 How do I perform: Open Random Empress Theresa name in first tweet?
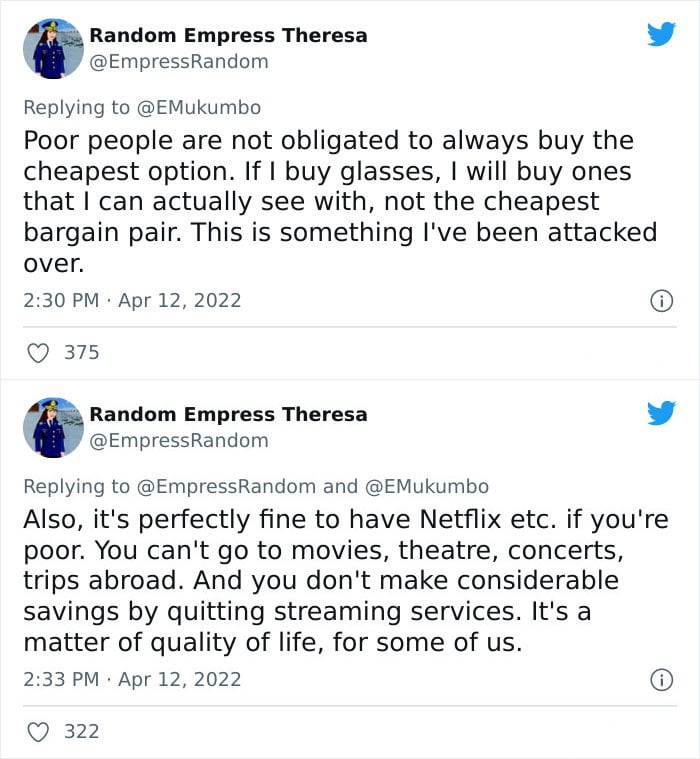(228, 35)
